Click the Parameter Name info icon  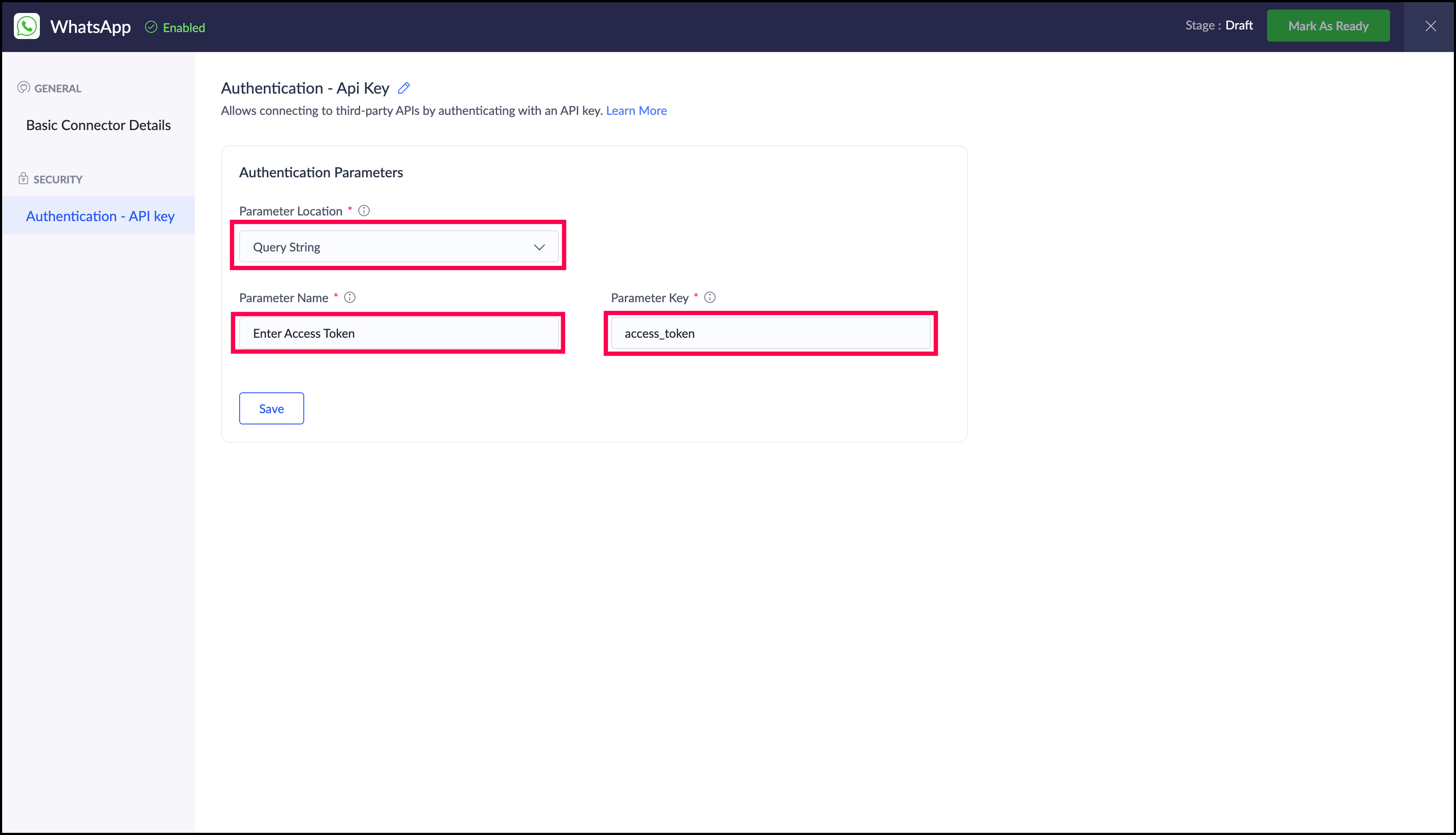tap(350, 297)
